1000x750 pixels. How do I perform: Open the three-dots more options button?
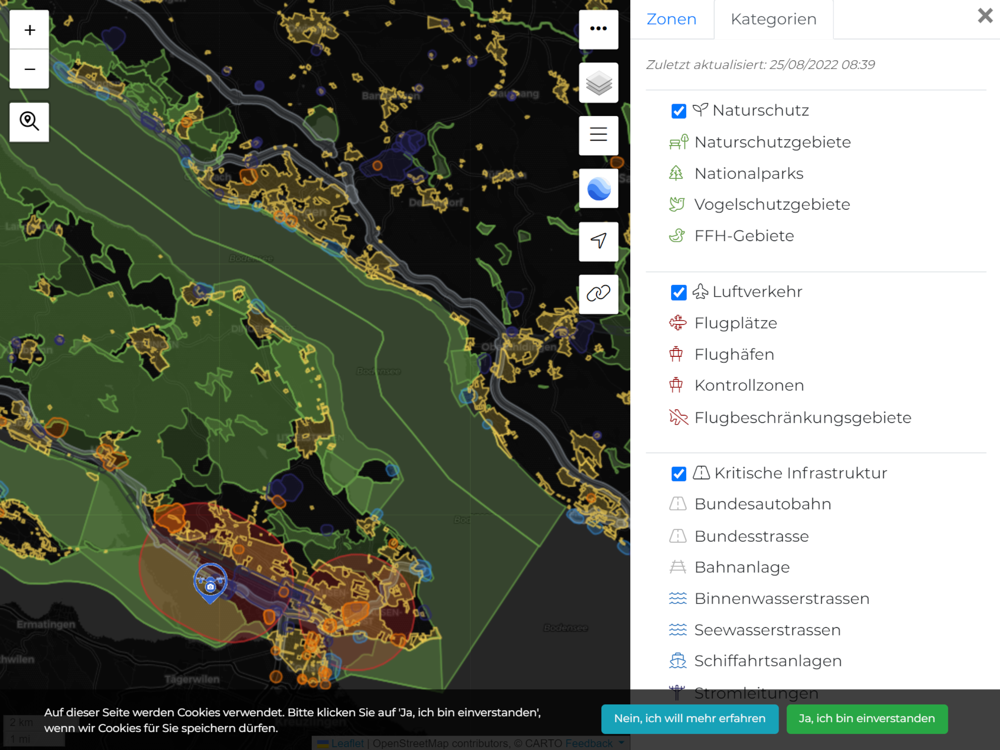pyautogui.click(x=598, y=29)
